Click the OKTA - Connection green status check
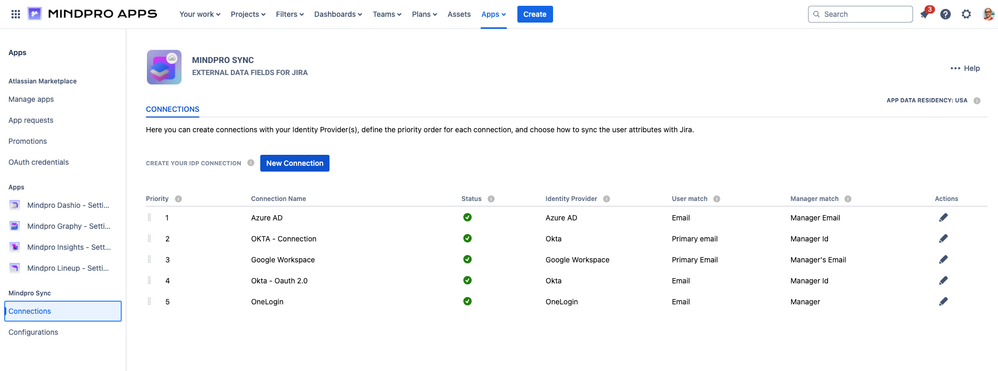Viewport: 998px width, 371px height. click(467, 238)
